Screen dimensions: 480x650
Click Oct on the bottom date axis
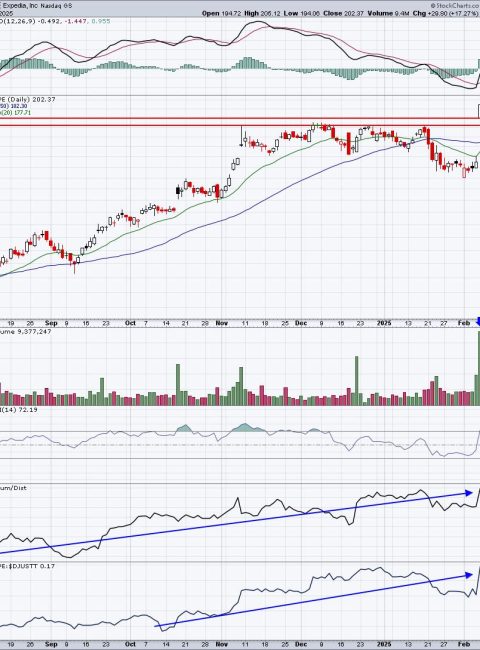(130, 644)
